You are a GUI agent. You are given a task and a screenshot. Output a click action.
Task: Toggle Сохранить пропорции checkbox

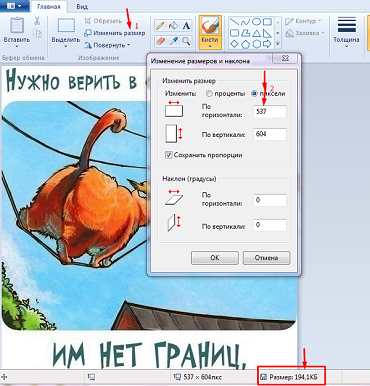click(x=169, y=155)
